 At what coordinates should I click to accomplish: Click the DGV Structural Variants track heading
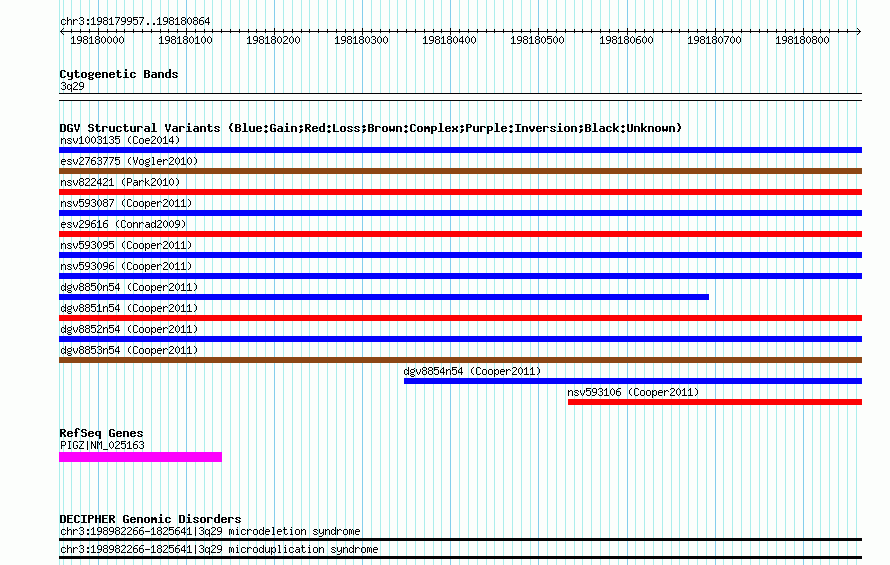pos(371,128)
